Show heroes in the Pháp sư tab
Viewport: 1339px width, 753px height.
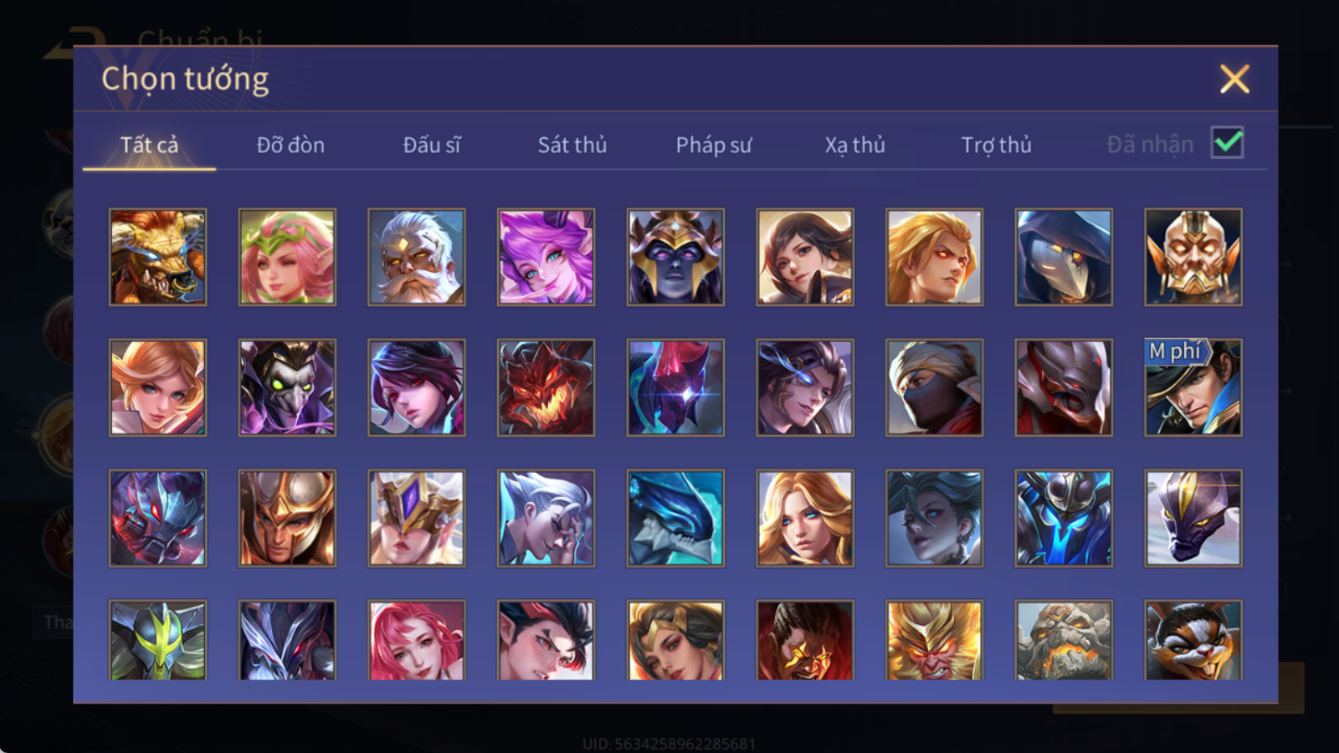pos(713,145)
